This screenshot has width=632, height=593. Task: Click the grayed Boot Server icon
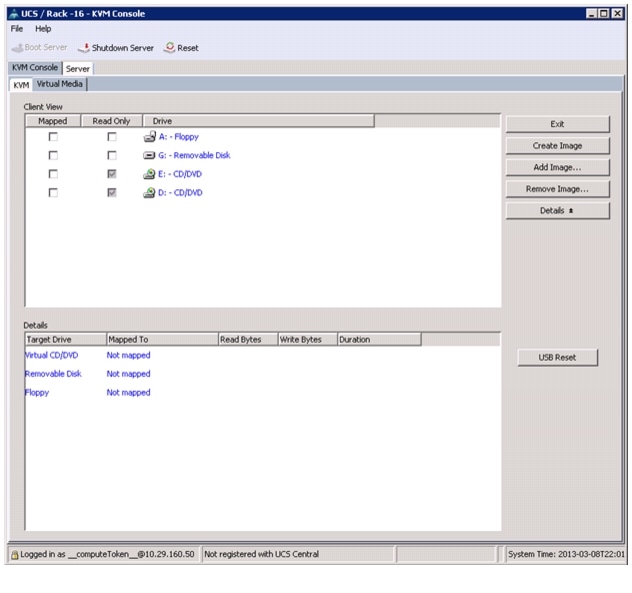click(x=17, y=48)
